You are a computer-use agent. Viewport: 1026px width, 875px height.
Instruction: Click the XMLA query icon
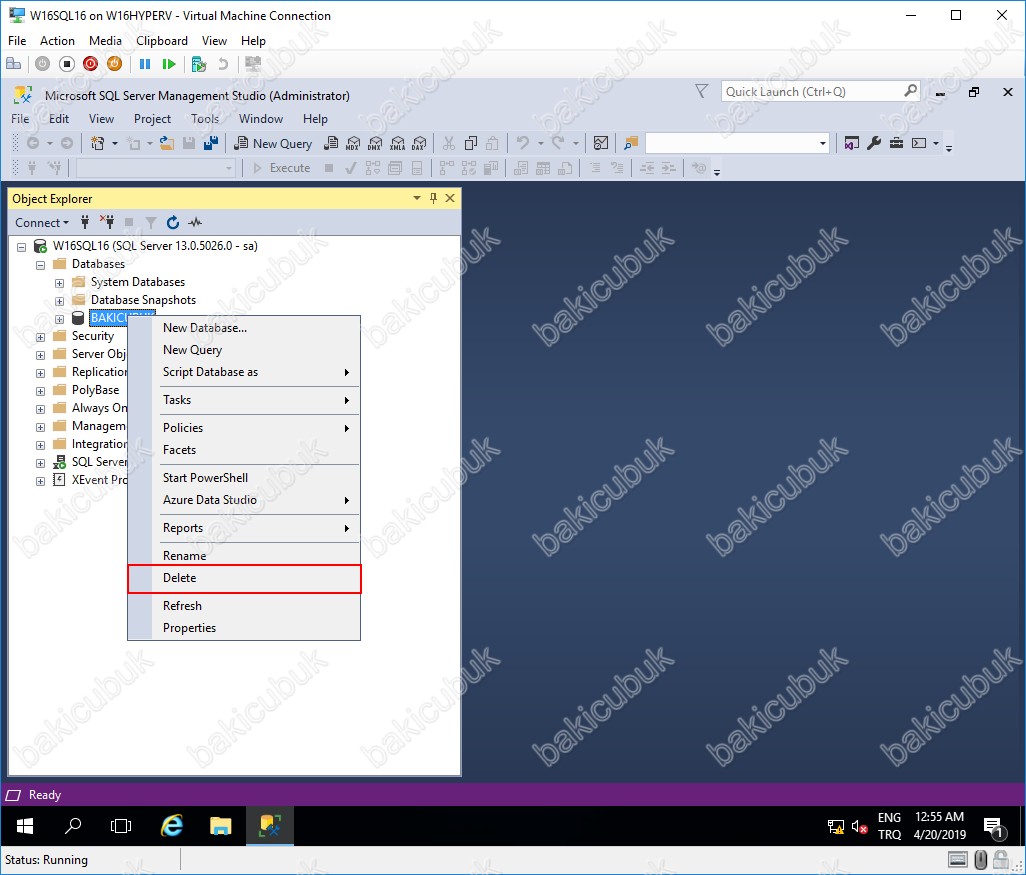pos(397,143)
